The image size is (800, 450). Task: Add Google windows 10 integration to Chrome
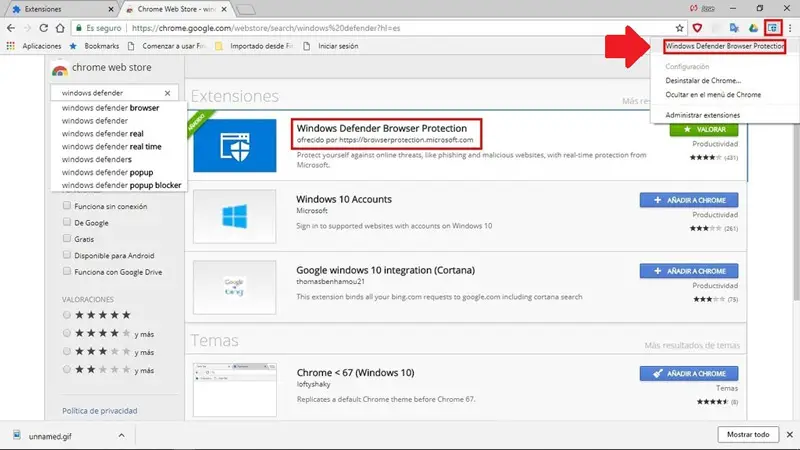[x=689, y=271]
